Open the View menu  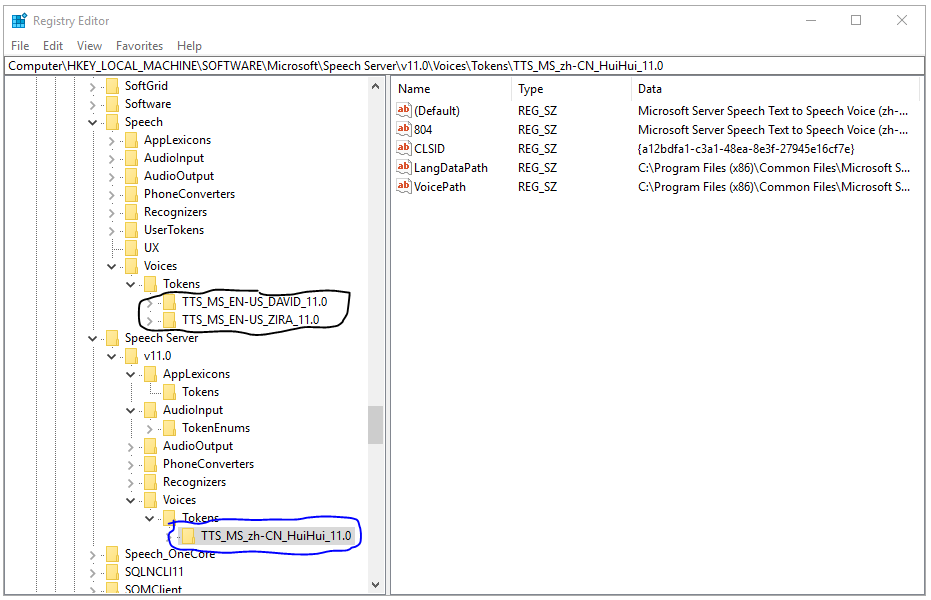89,46
